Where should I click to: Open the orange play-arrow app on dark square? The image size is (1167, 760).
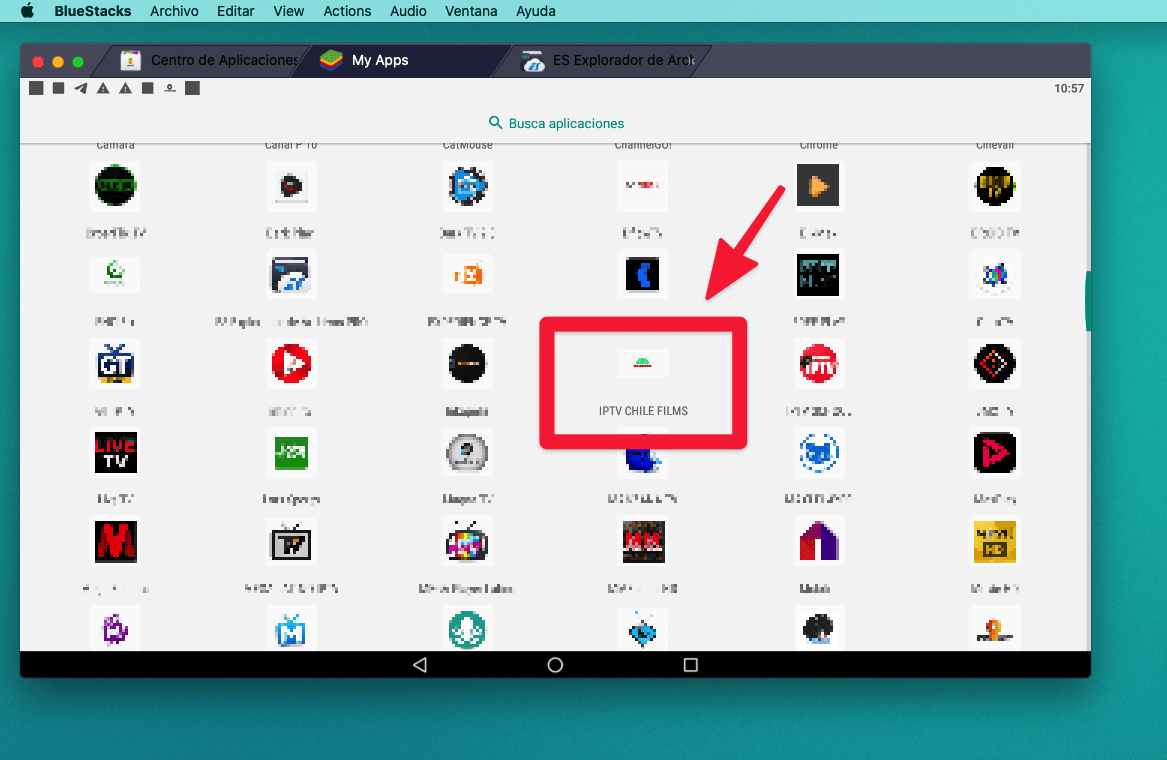(x=818, y=185)
